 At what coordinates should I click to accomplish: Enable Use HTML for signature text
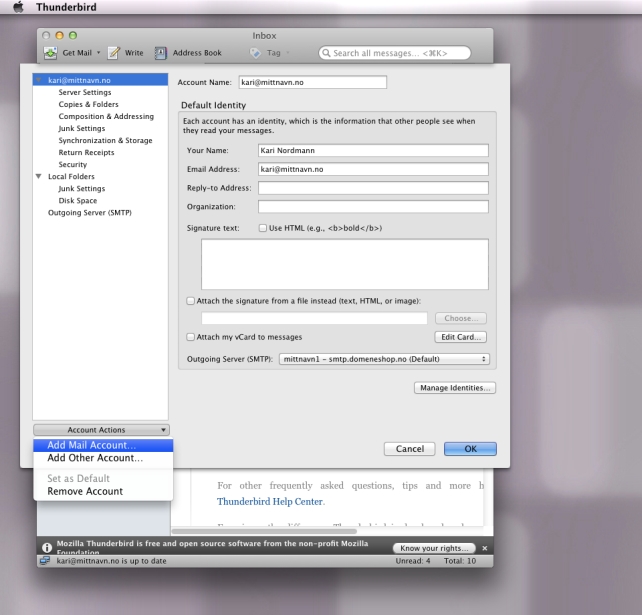coord(263,228)
